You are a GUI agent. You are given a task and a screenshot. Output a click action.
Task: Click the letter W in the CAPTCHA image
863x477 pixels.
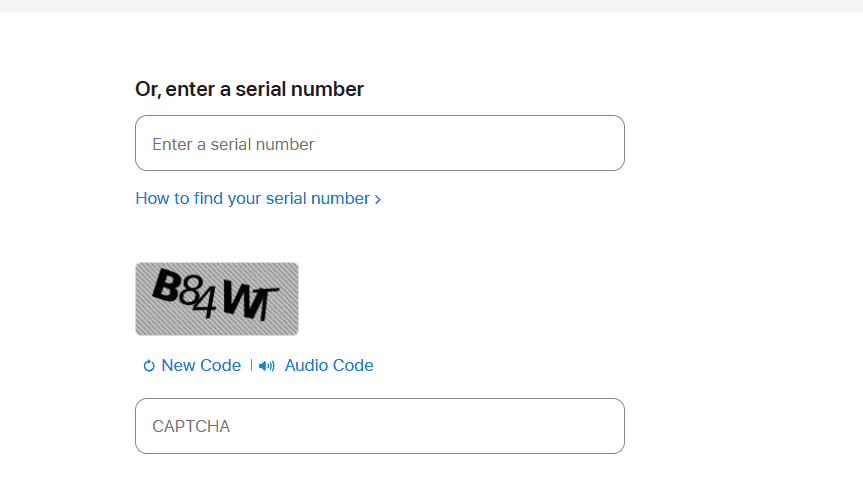238,301
